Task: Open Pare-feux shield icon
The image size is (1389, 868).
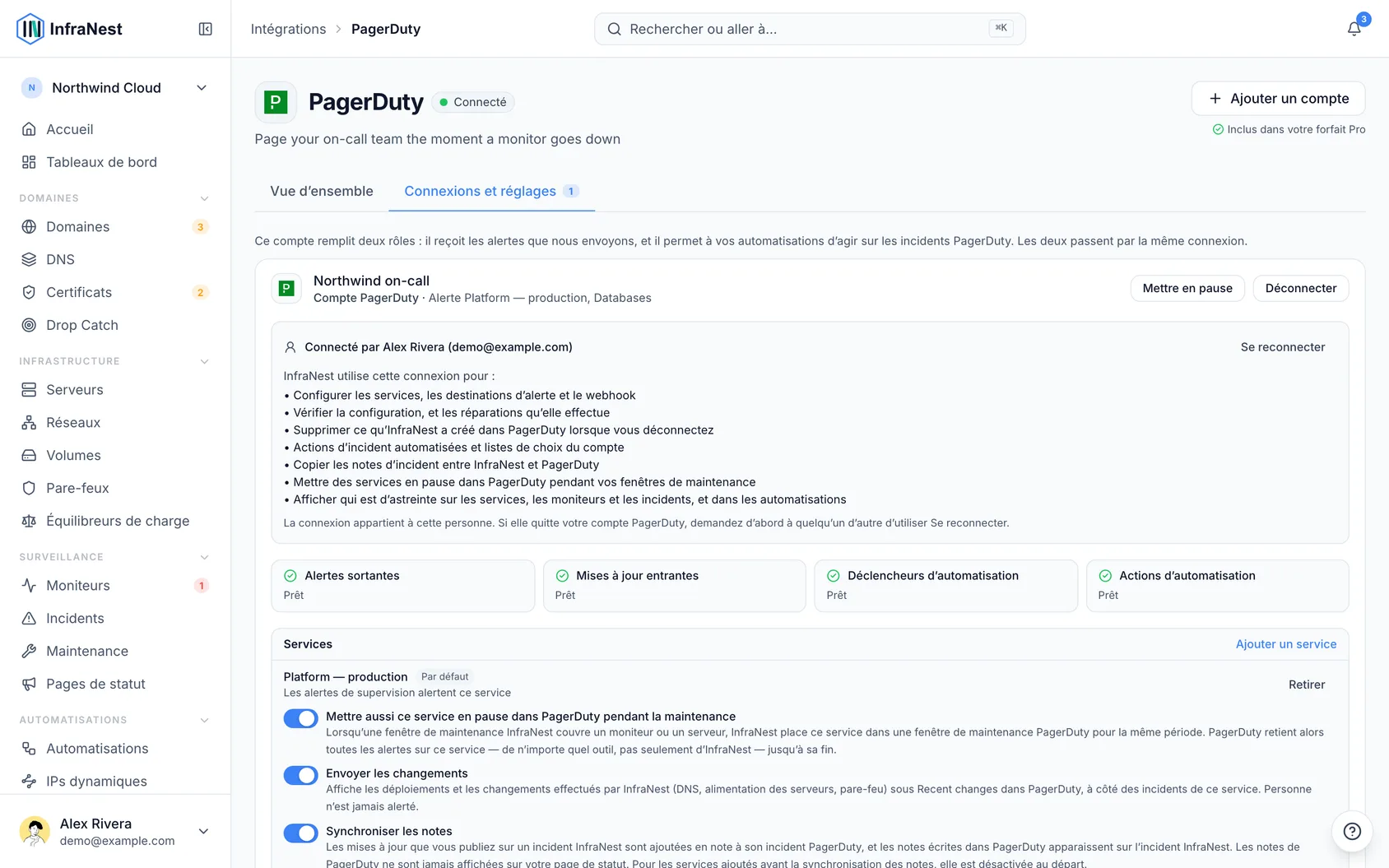Action: click(x=29, y=488)
